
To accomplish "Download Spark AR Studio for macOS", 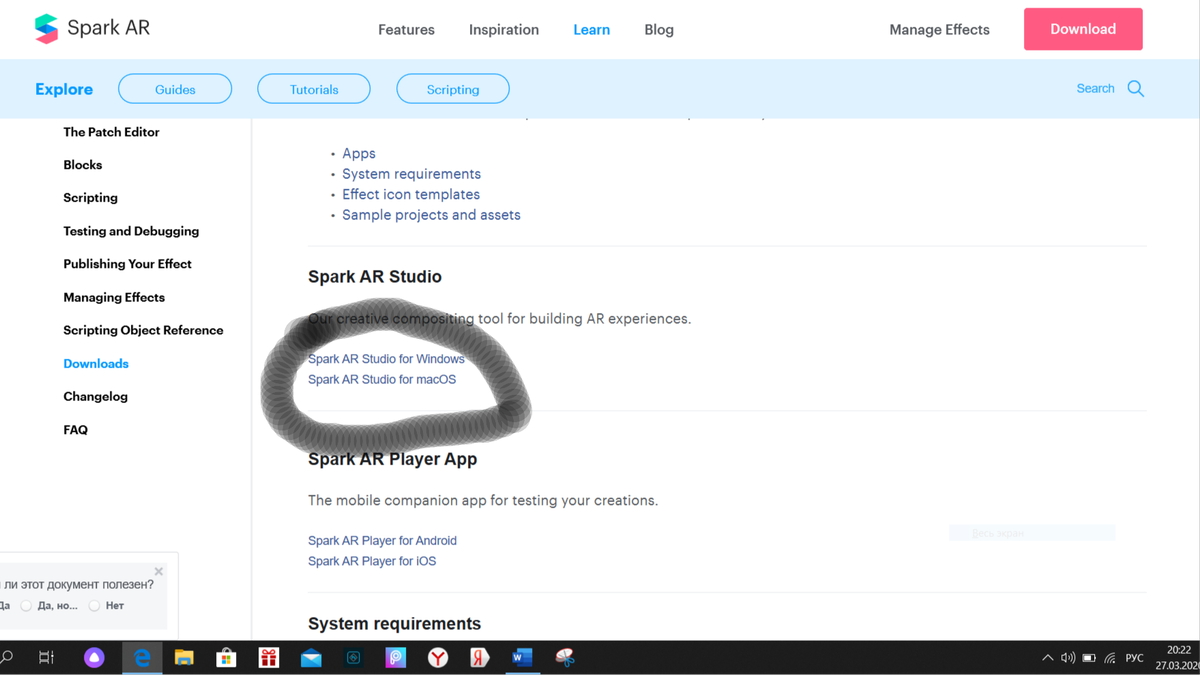I will [382, 380].
